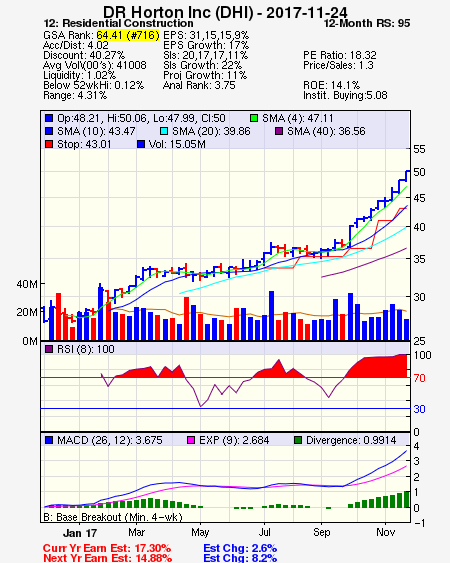Click the red 70 RSI level label
This screenshot has width=450, height=563.
click(x=419, y=378)
